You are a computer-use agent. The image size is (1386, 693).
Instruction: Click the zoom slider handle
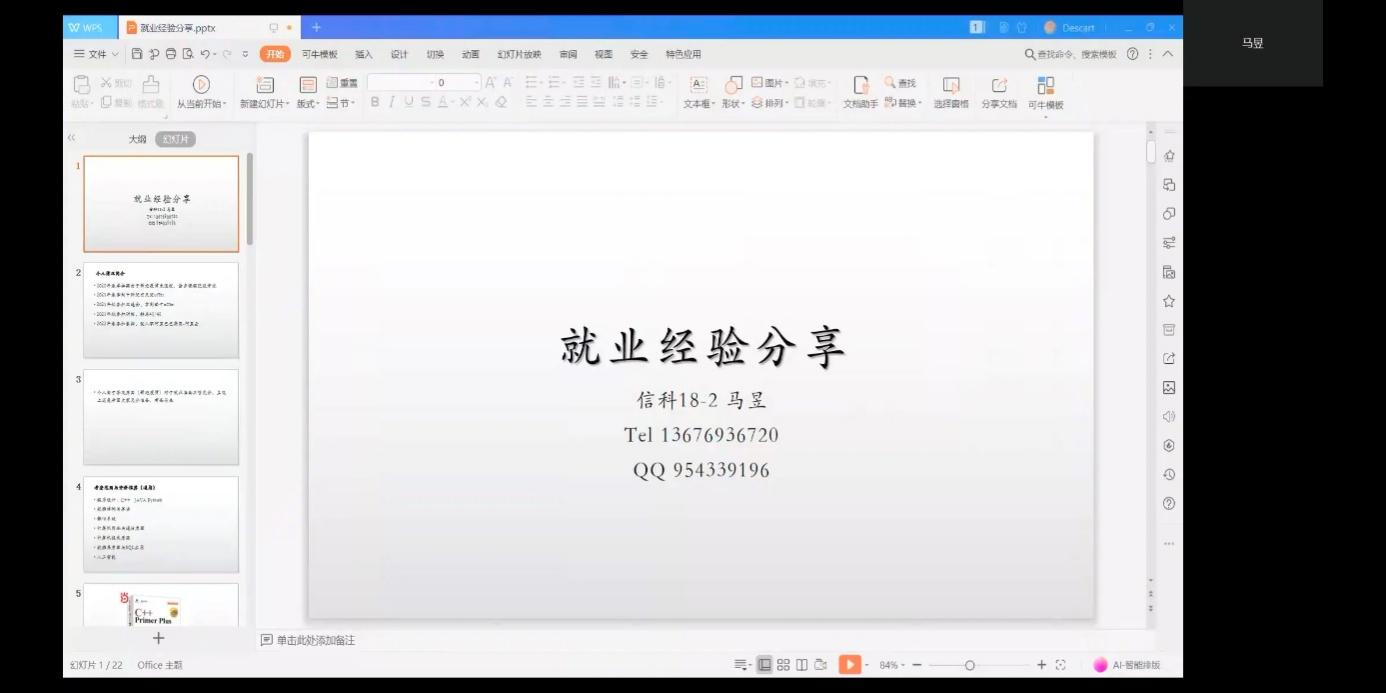(x=969, y=665)
